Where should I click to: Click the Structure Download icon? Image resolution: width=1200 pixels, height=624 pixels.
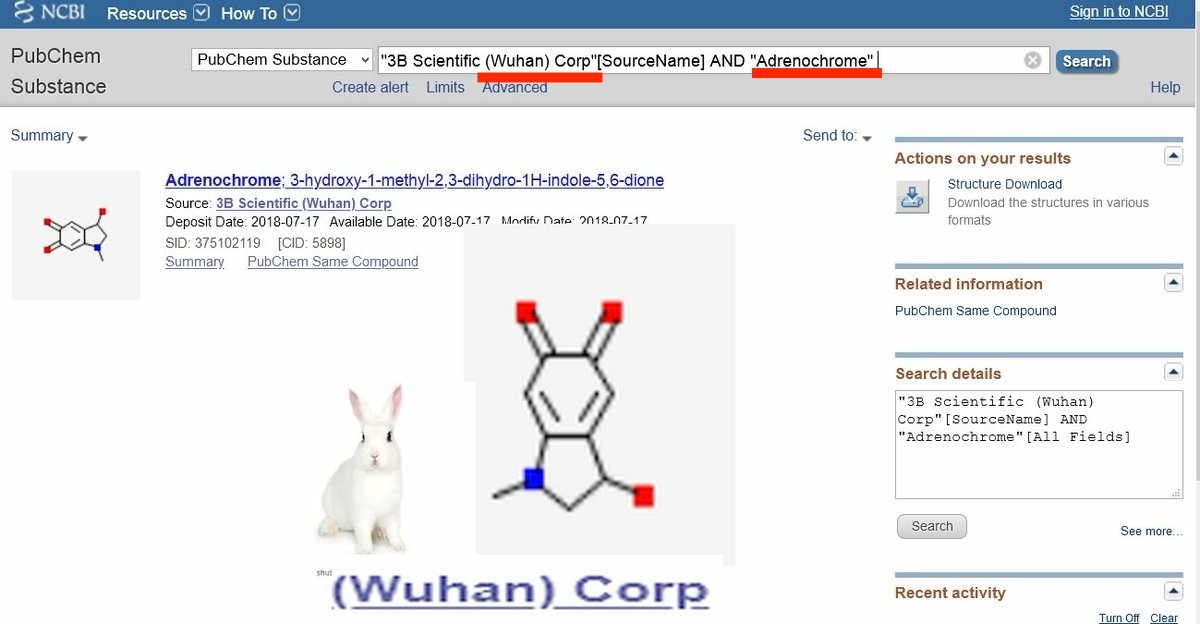[911, 196]
